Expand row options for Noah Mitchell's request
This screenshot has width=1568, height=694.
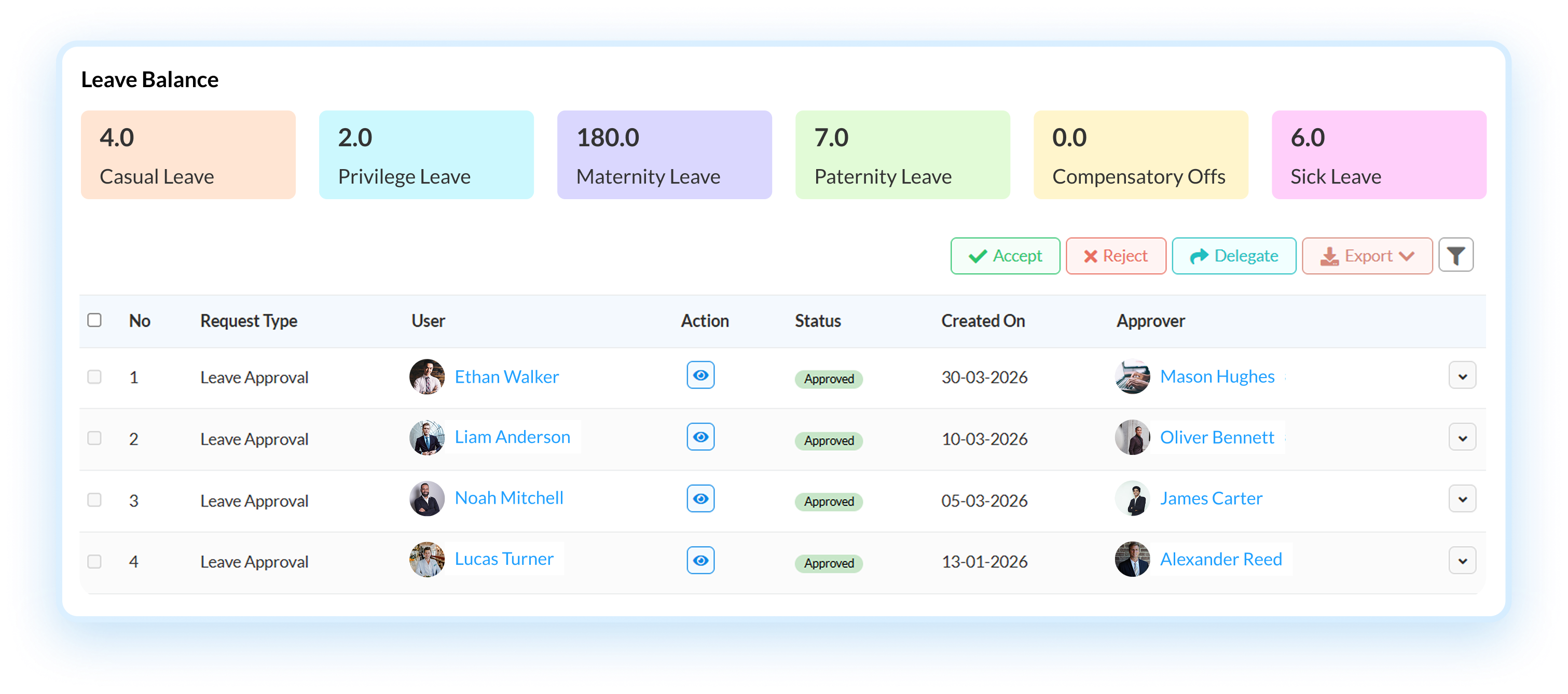click(1462, 499)
